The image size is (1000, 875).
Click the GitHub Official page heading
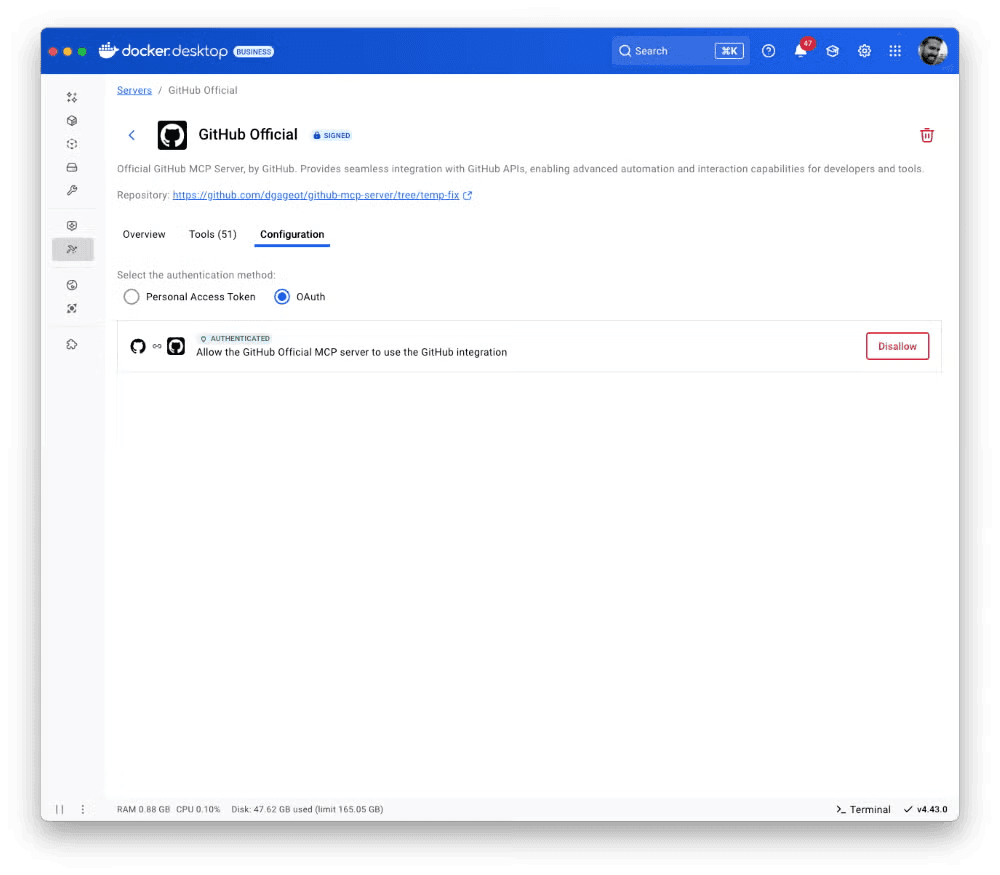248,135
